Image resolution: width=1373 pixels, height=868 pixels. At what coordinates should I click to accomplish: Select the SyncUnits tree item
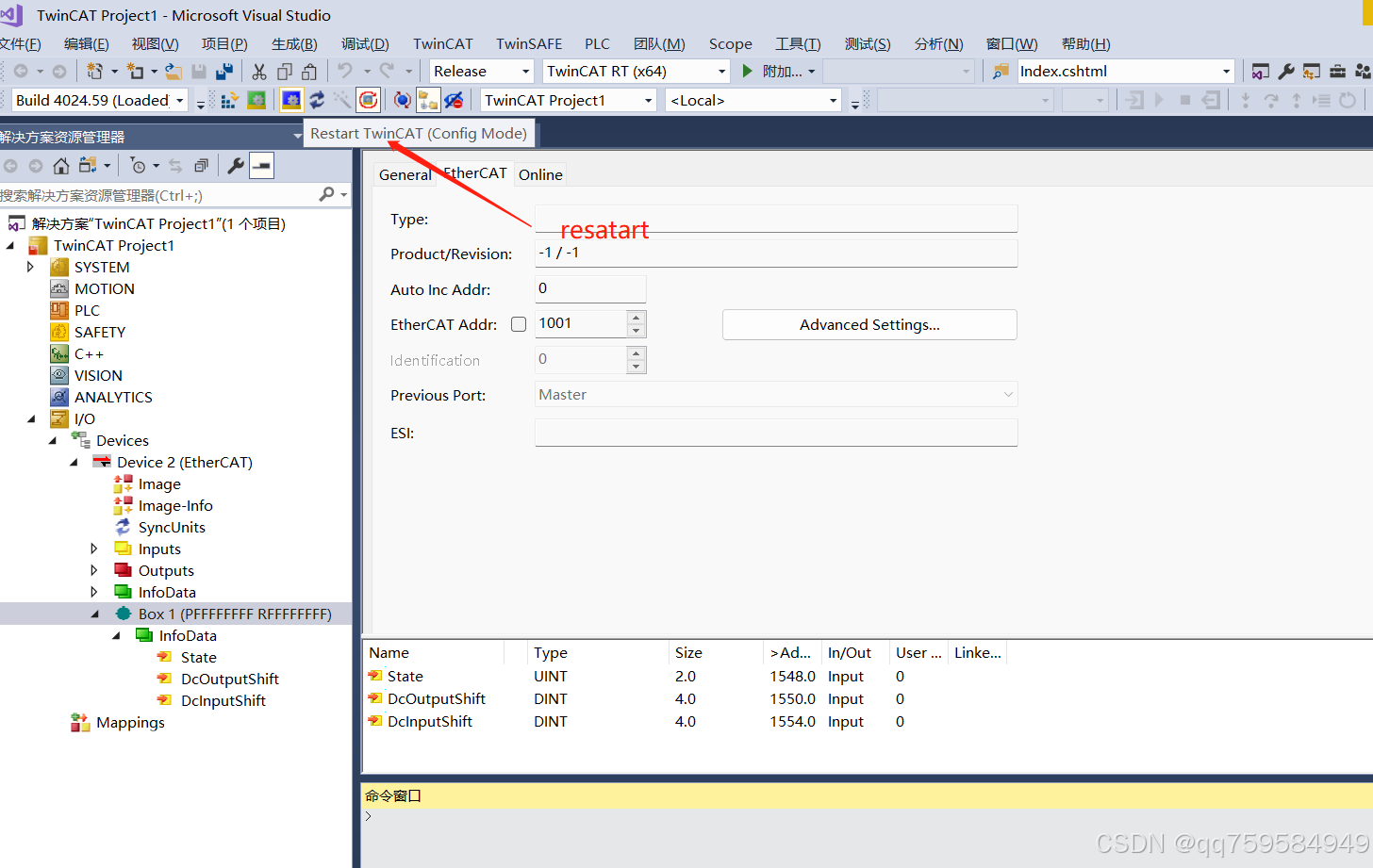pyautogui.click(x=172, y=527)
